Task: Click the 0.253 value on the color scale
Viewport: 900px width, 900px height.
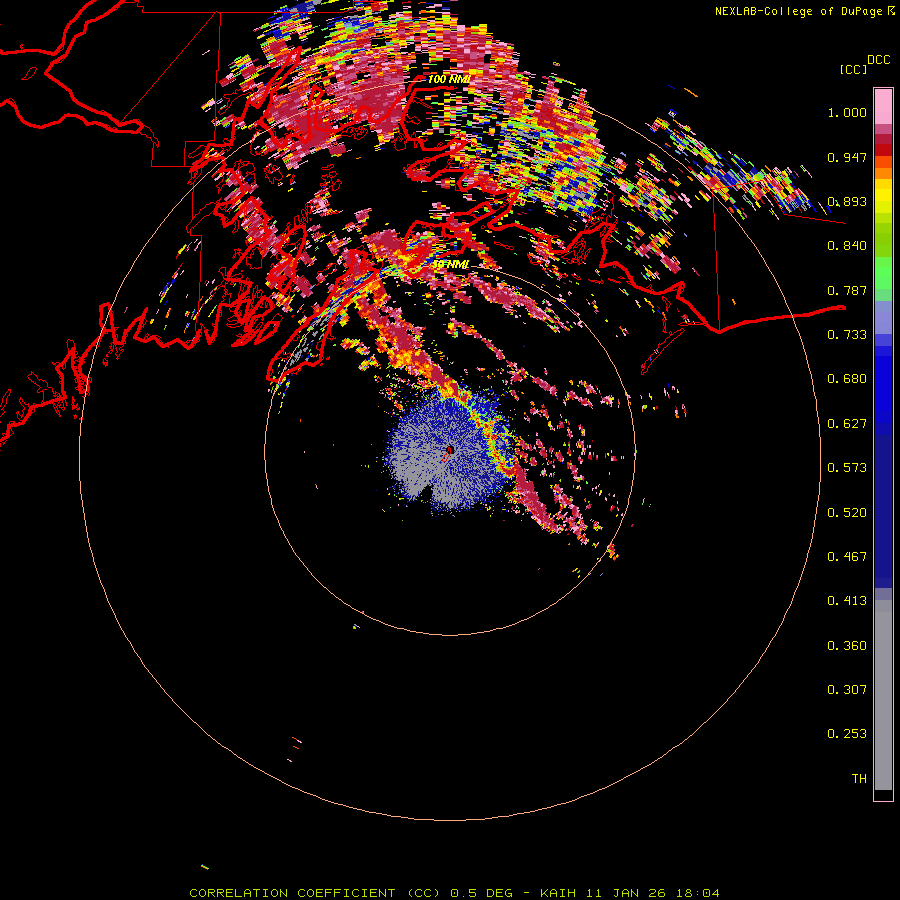Action: pyautogui.click(x=847, y=734)
